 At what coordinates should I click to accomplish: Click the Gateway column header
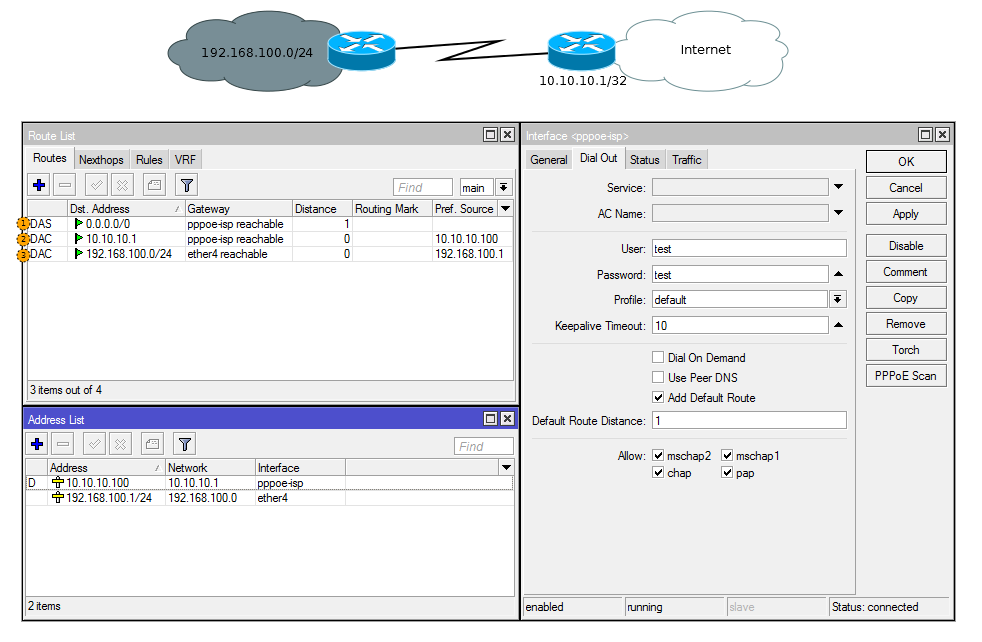pos(239,209)
